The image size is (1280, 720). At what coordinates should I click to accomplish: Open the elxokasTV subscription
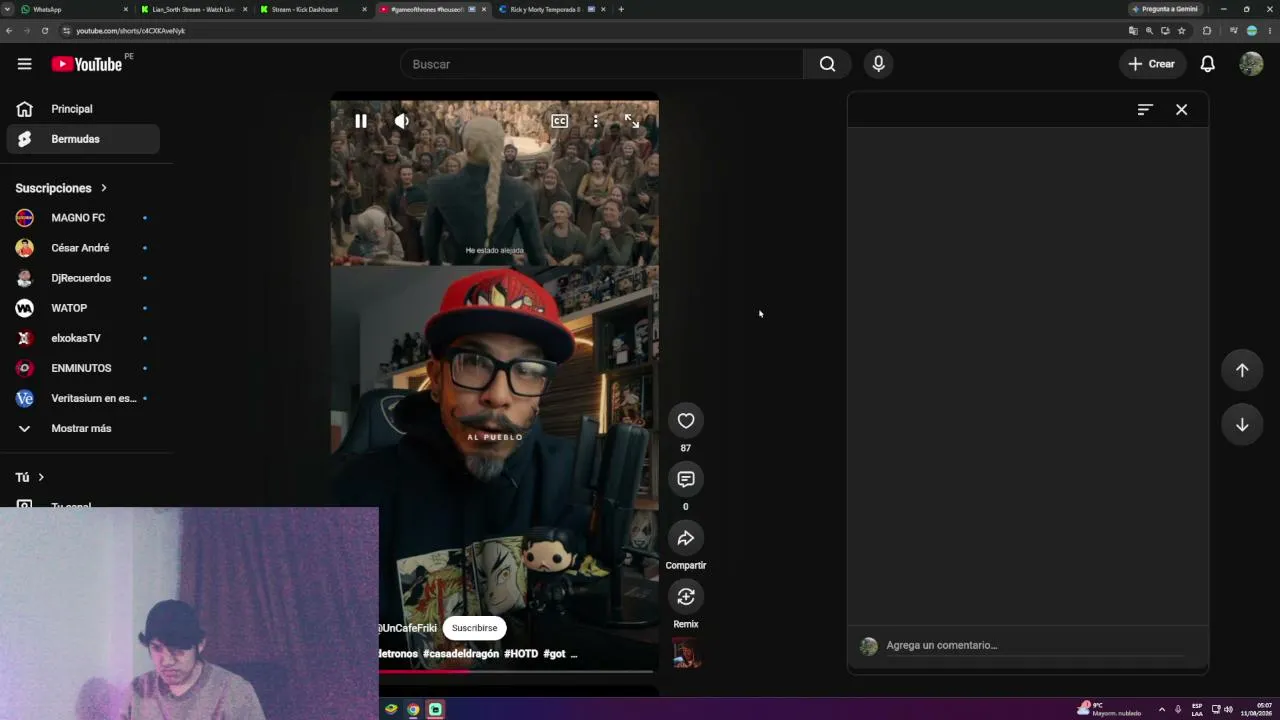pos(83,338)
